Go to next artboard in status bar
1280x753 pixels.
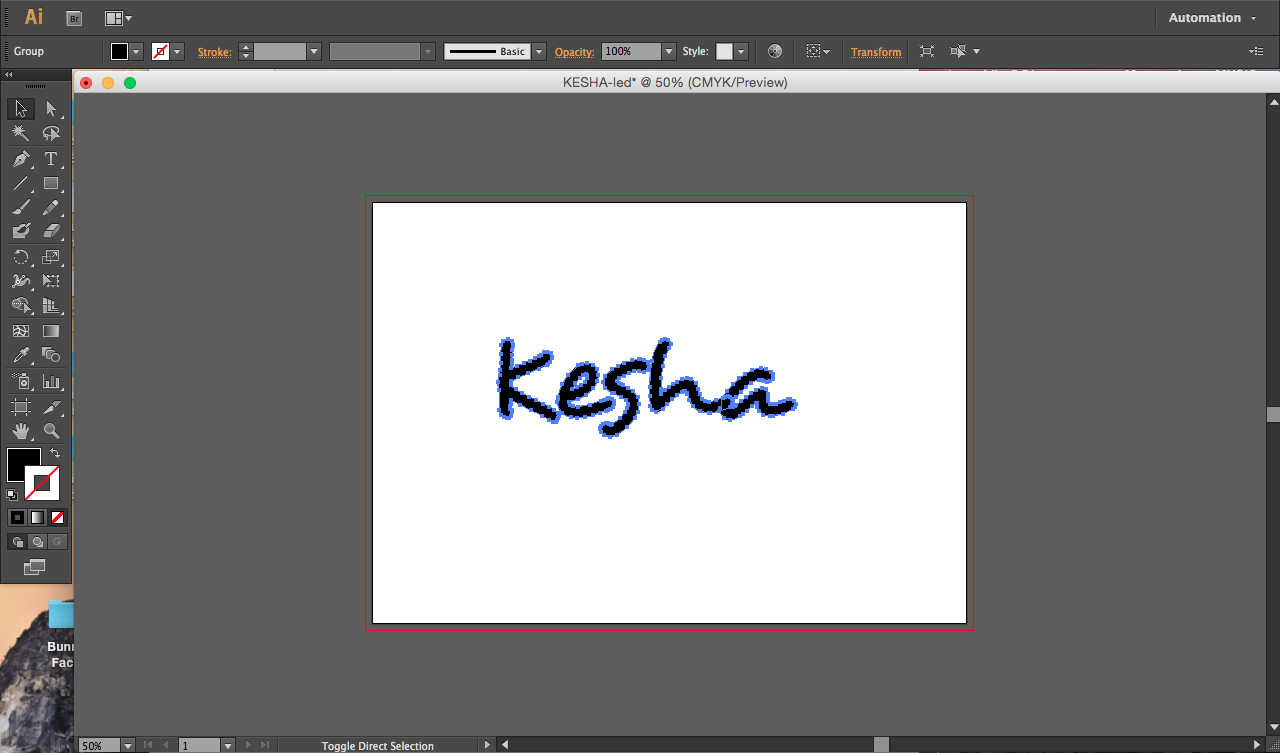click(249, 745)
